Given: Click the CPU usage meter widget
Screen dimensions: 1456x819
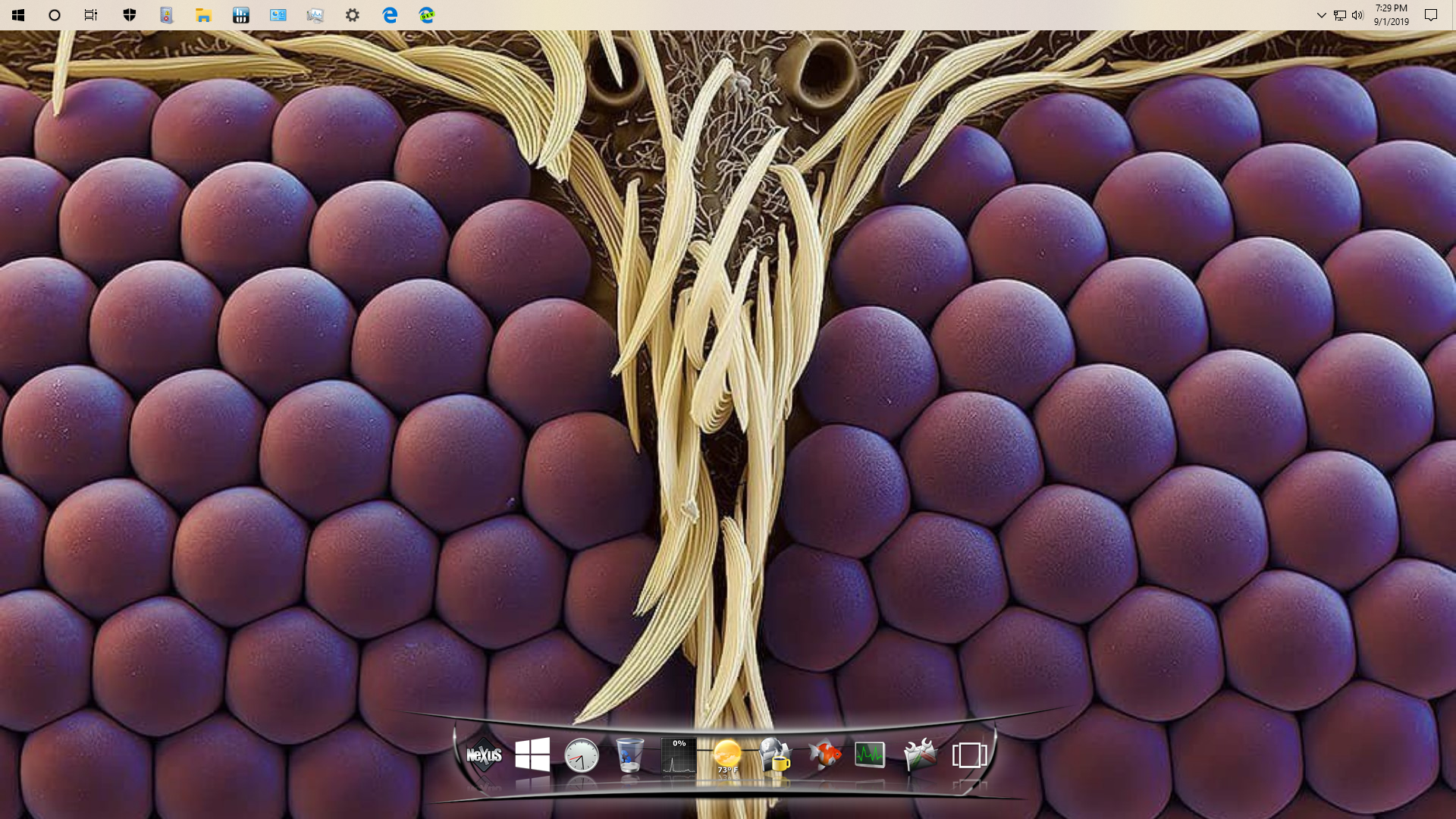Looking at the screenshot, I should pos(679,755).
